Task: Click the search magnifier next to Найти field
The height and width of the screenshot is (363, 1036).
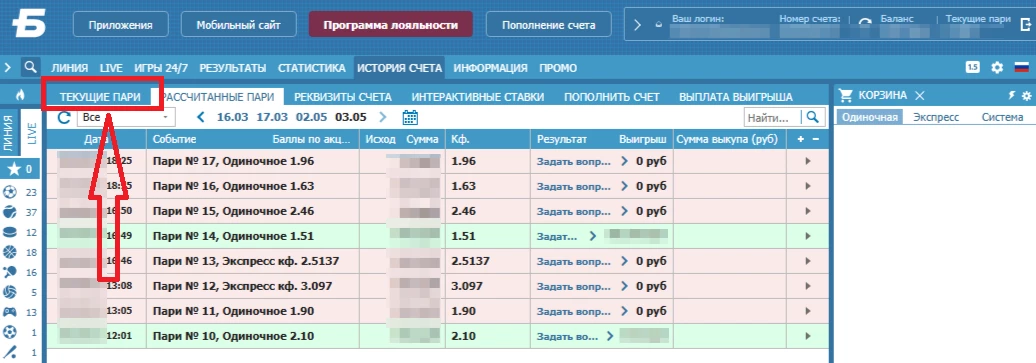Action: 813,117
